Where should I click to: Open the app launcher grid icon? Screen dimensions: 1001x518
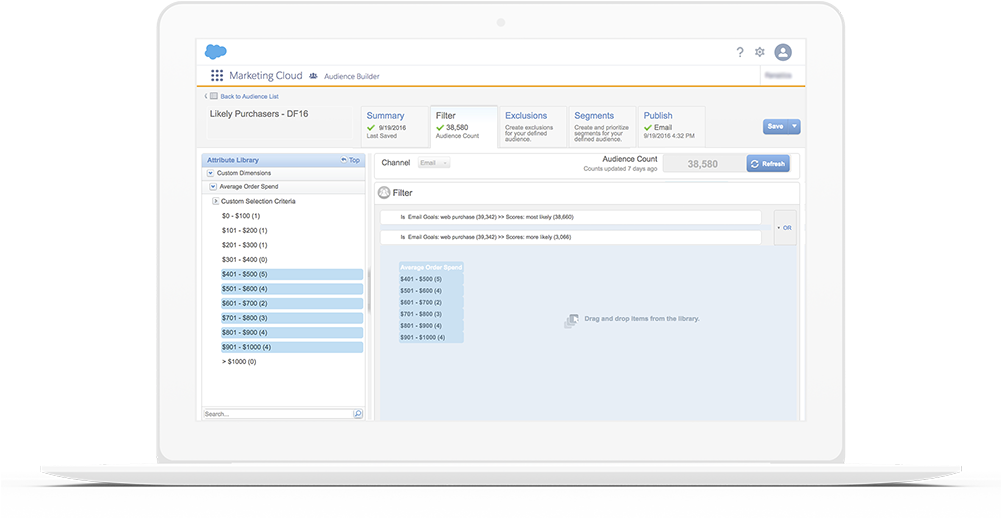[x=217, y=75]
